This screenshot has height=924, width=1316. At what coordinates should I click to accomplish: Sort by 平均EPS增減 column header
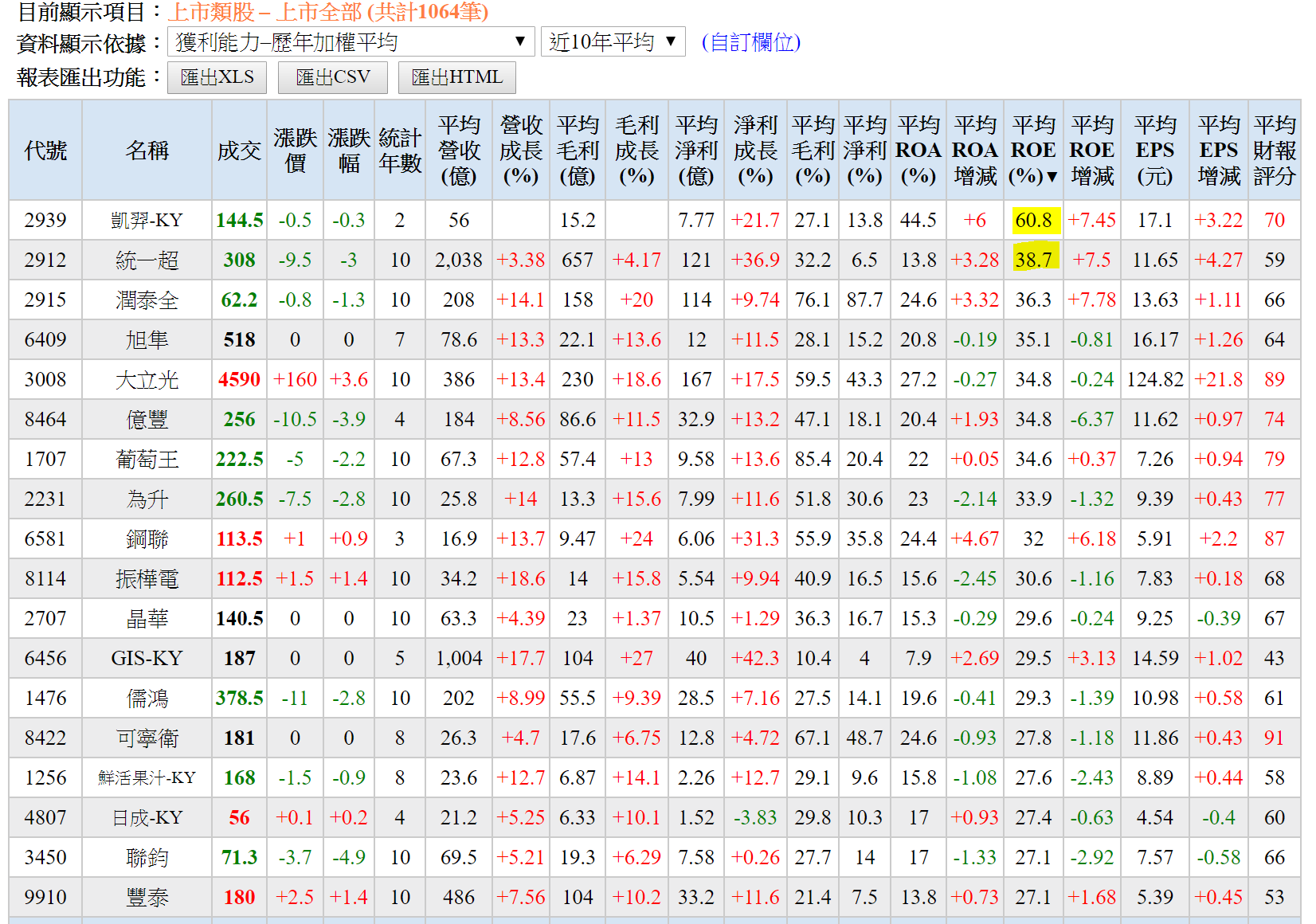tap(1219, 150)
